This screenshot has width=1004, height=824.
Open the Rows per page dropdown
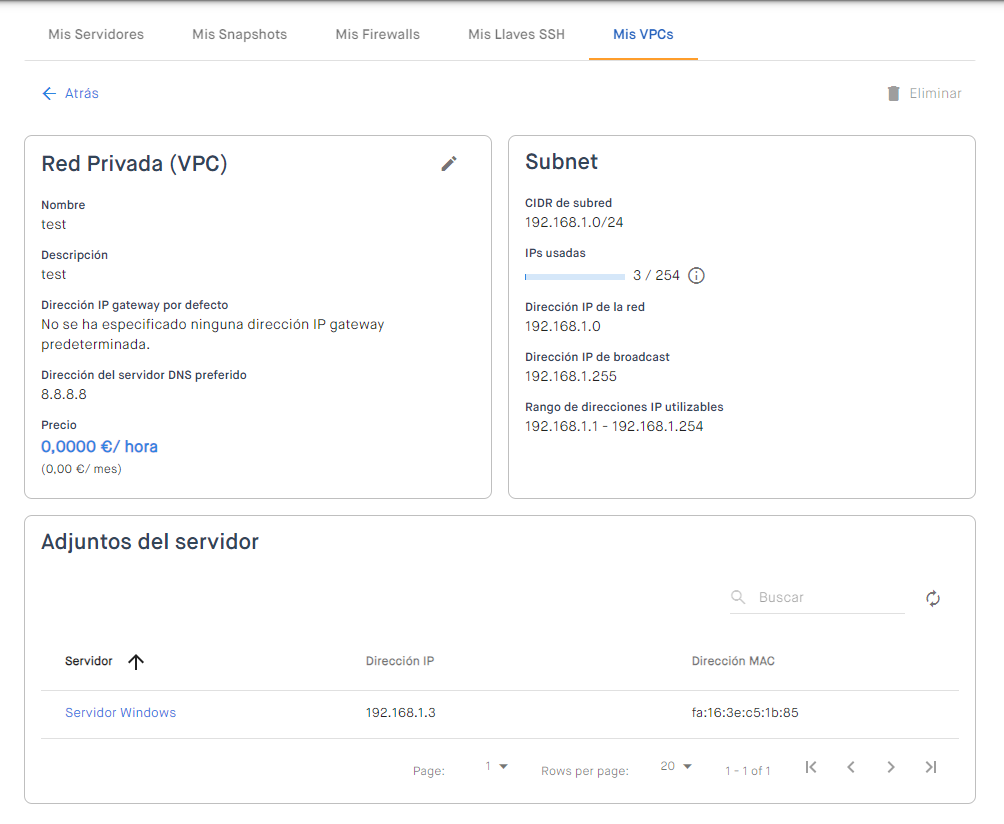[677, 767]
